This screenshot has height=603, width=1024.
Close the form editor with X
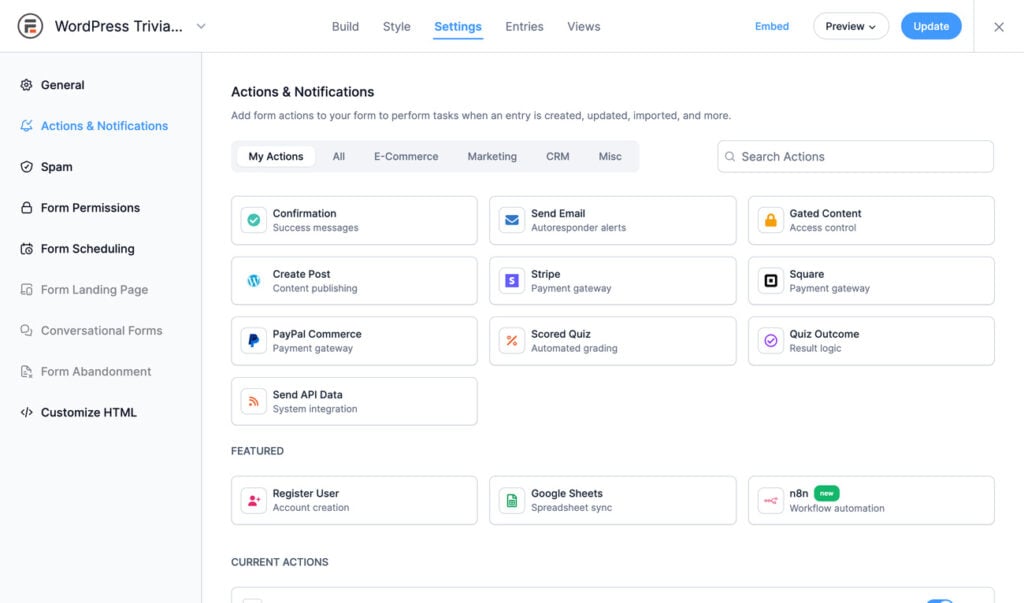(x=999, y=27)
